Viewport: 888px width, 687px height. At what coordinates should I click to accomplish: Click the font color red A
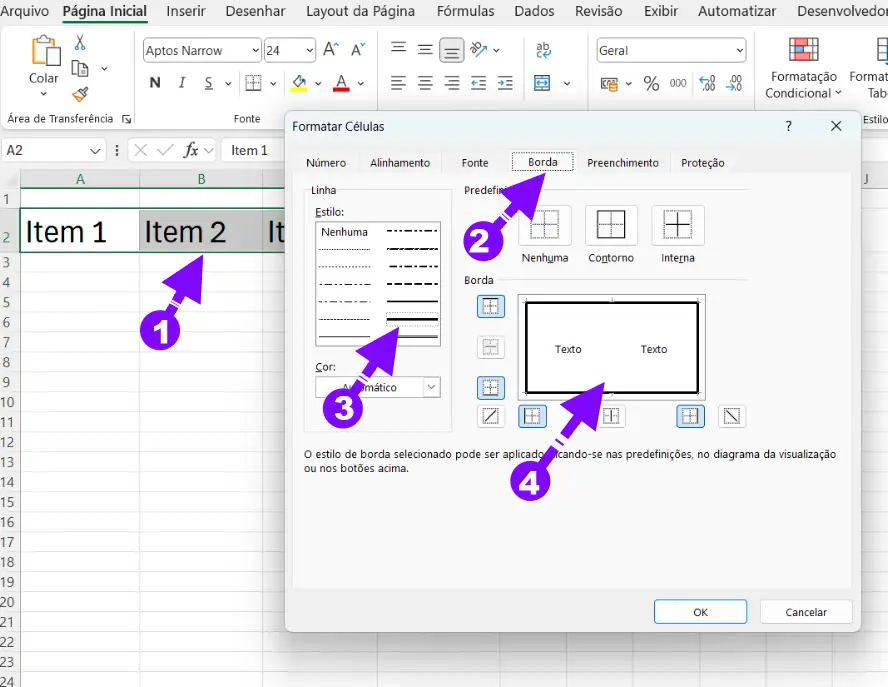click(x=341, y=84)
